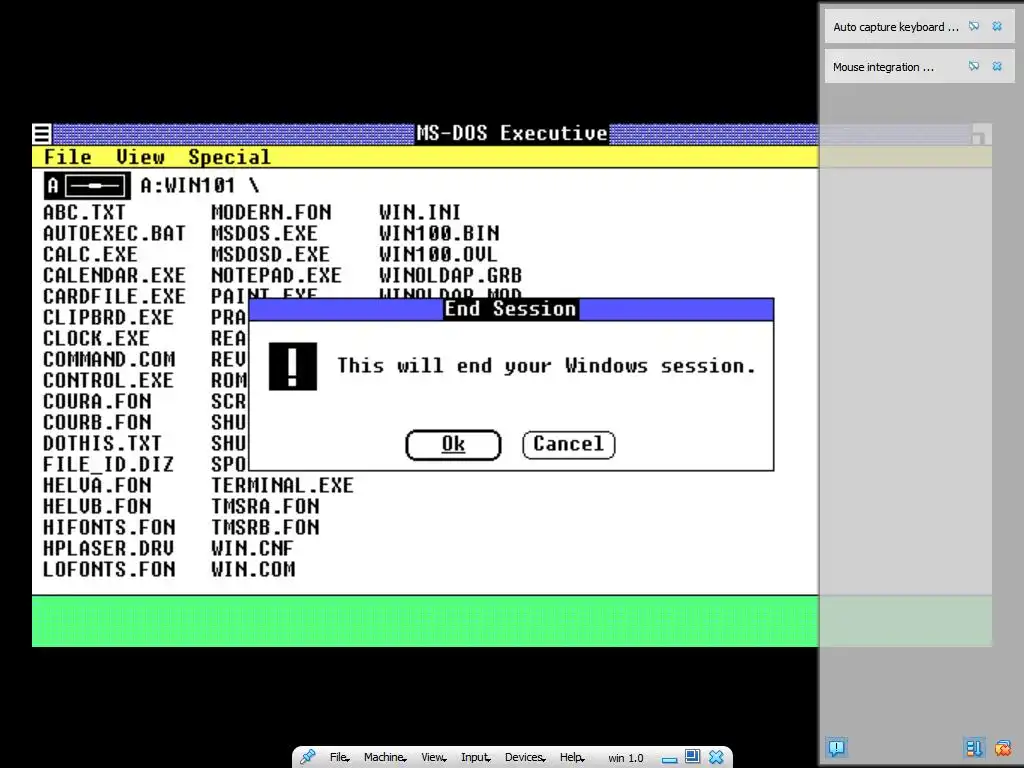Select CARDFILE.EXE in the file list
The height and width of the screenshot is (768, 1024).
[114, 296]
